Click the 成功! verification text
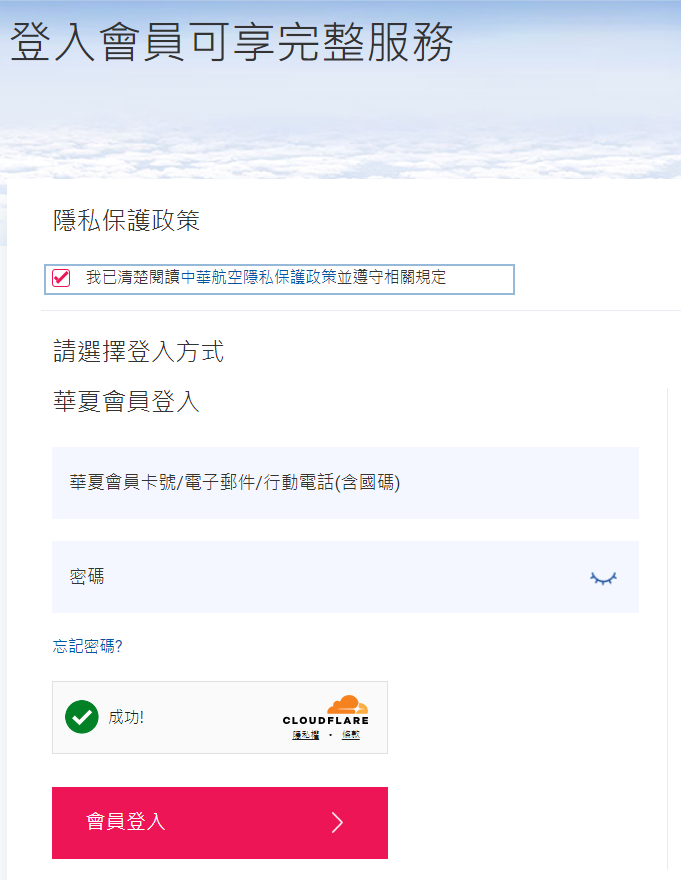Image resolution: width=681 pixels, height=880 pixels. coord(126,717)
